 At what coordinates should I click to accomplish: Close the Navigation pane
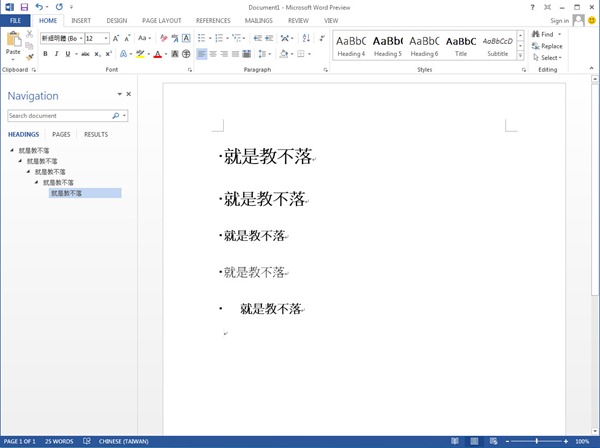coord(129,94)
